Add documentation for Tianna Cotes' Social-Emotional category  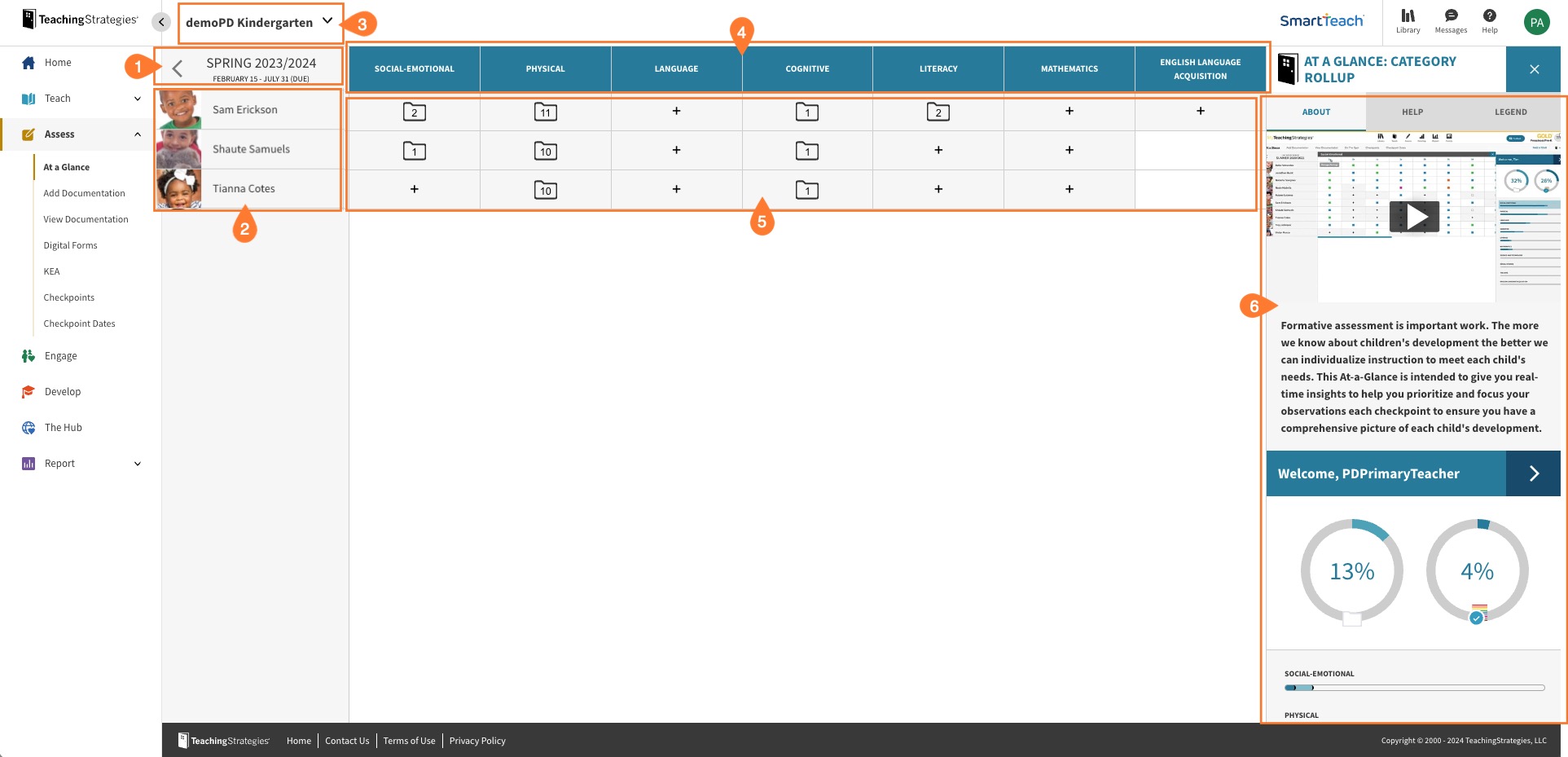[x=414, y=188]
